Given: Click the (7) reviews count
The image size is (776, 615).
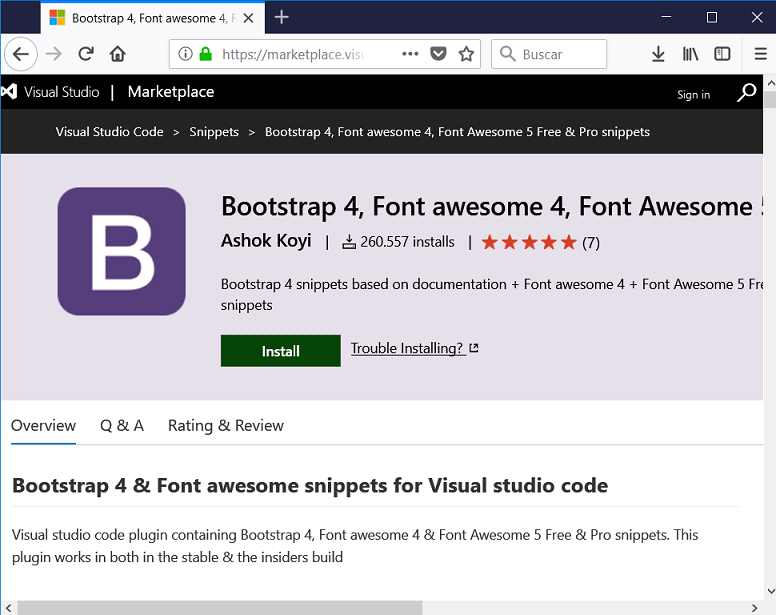Looking at the screenshot, I should click(591, 243).
